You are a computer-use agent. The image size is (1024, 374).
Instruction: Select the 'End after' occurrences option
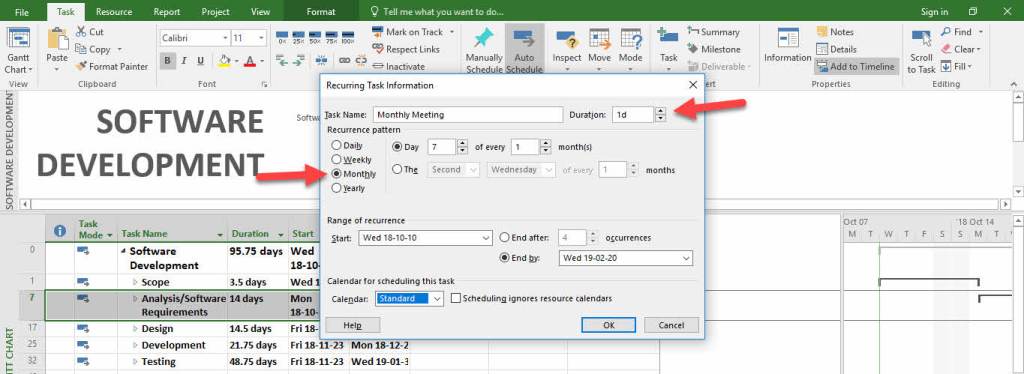click(504, 238)
